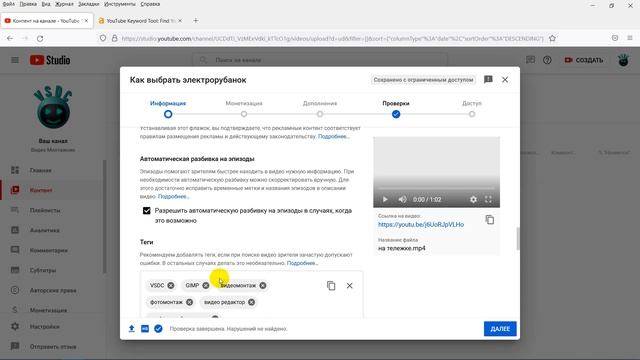Focus the channel search field
The height and width of the screenshot is (360, 640).
320,60
